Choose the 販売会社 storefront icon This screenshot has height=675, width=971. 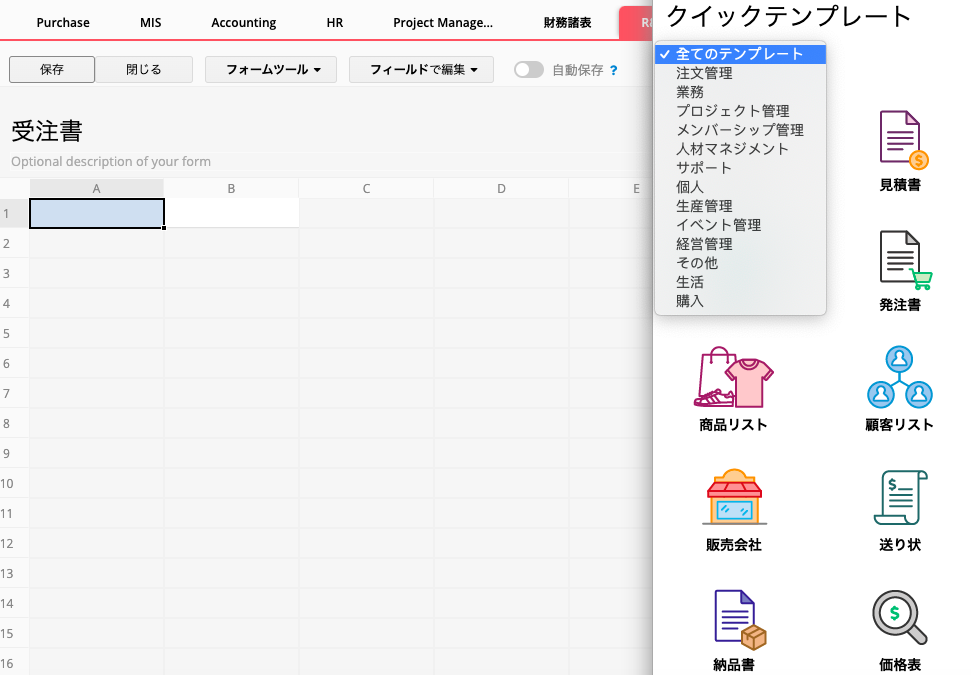tap(733, 498)
